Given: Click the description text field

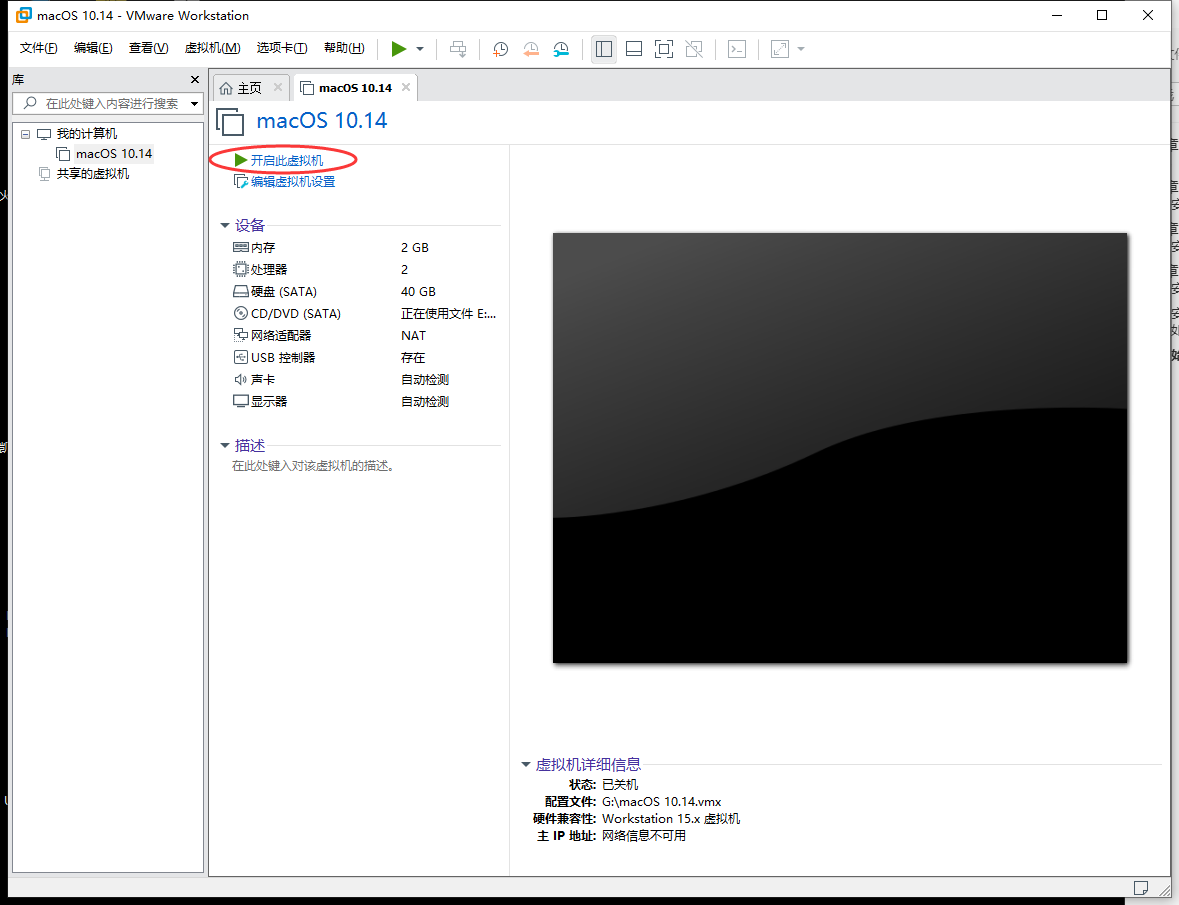Looking at the screenshot, I should pyautogui.click(x=313, y=466).
